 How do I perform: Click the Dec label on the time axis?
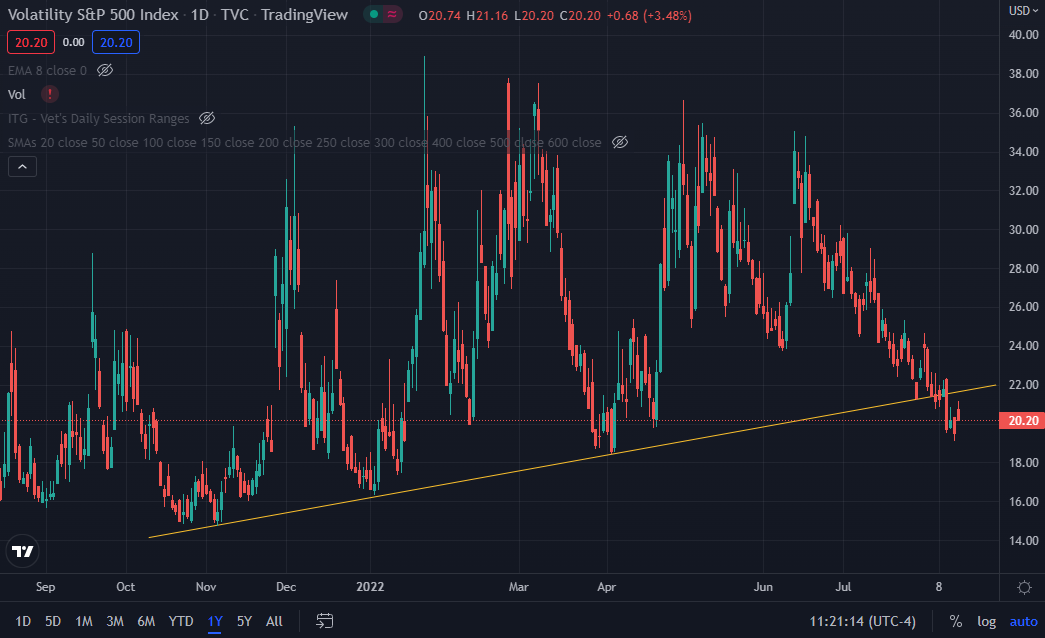[x=286, y=587]
